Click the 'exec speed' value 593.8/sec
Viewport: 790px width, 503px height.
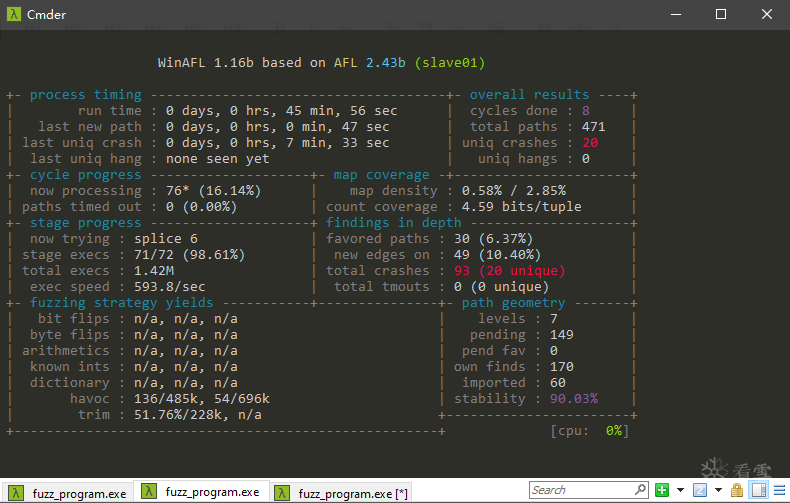(169, 287)
